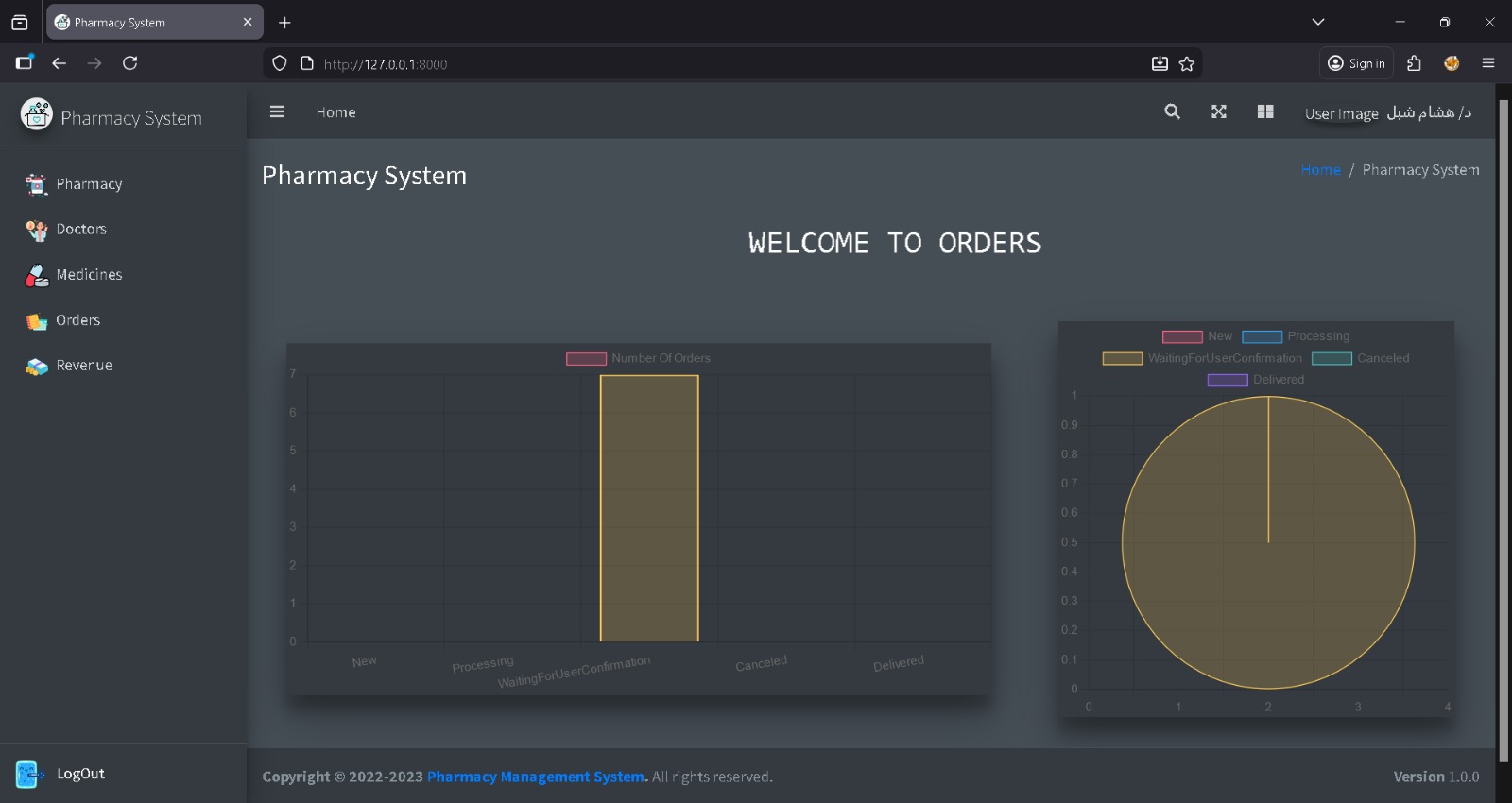Toggle the sidebar hamburger menu icon

[277, 111]
